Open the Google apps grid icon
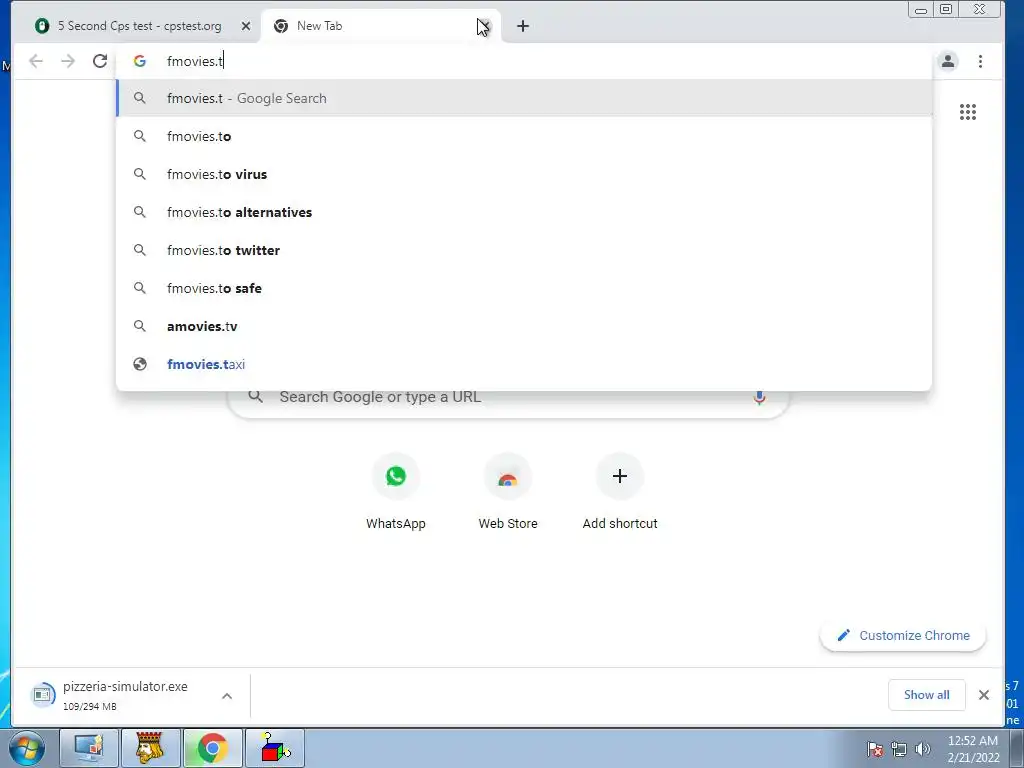 point(968,112)
